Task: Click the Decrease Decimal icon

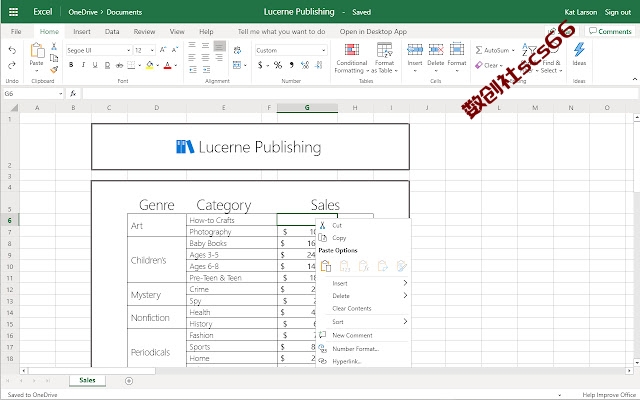Action: point(319,64)
